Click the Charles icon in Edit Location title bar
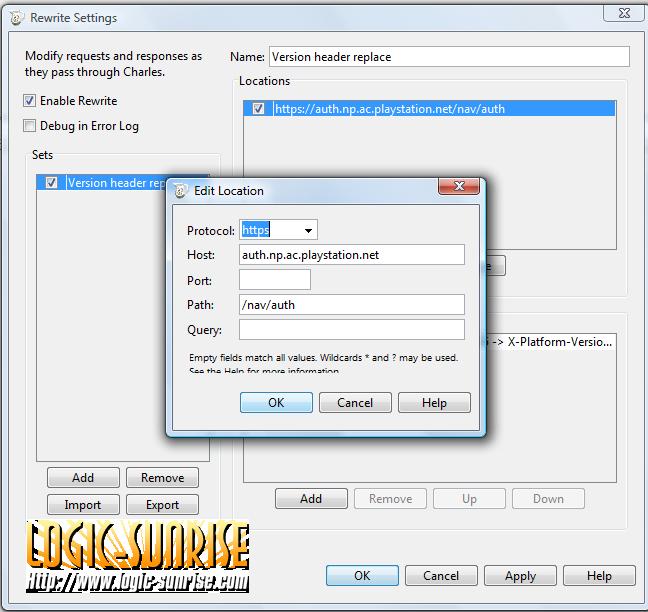 pyautogui.click(x=180, y=191)
